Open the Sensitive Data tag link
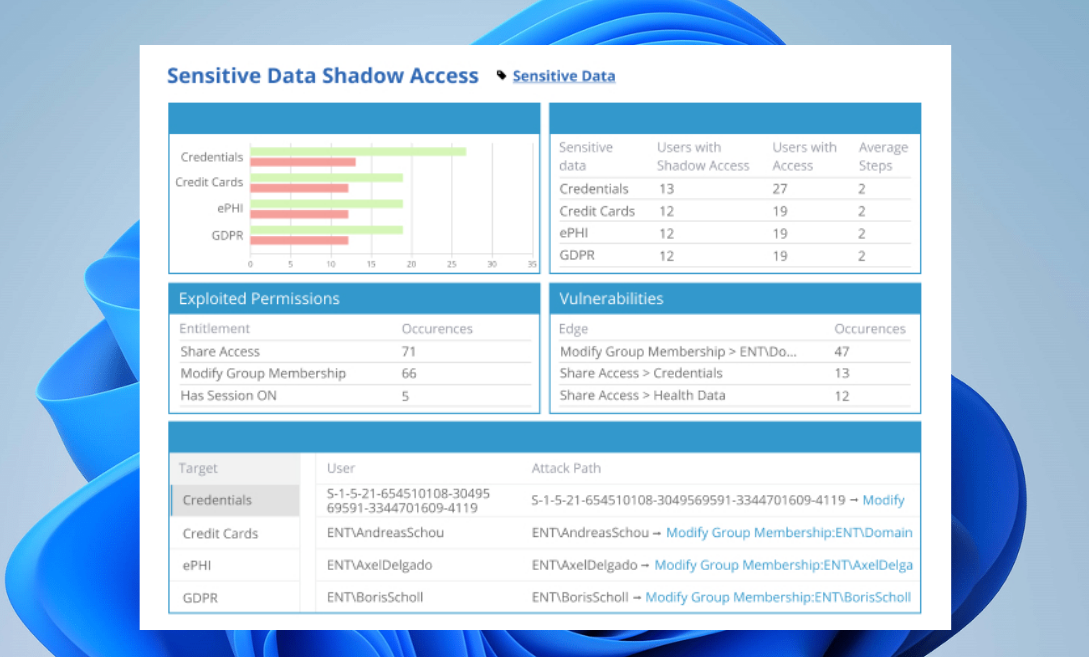This screenshot has width=1089, height=657. tap(563, 76)
